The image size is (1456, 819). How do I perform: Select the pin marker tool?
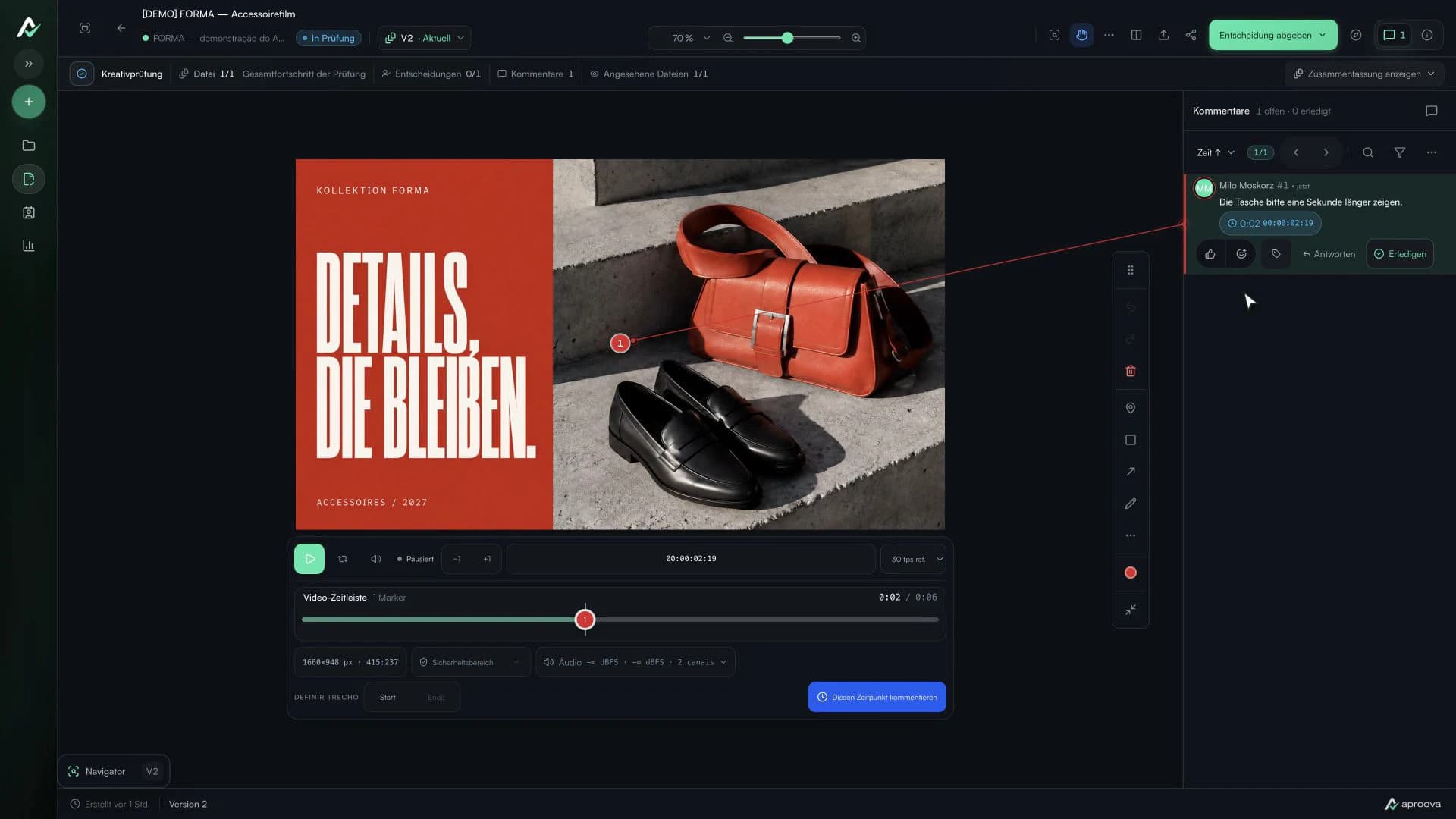[1131, 408]
